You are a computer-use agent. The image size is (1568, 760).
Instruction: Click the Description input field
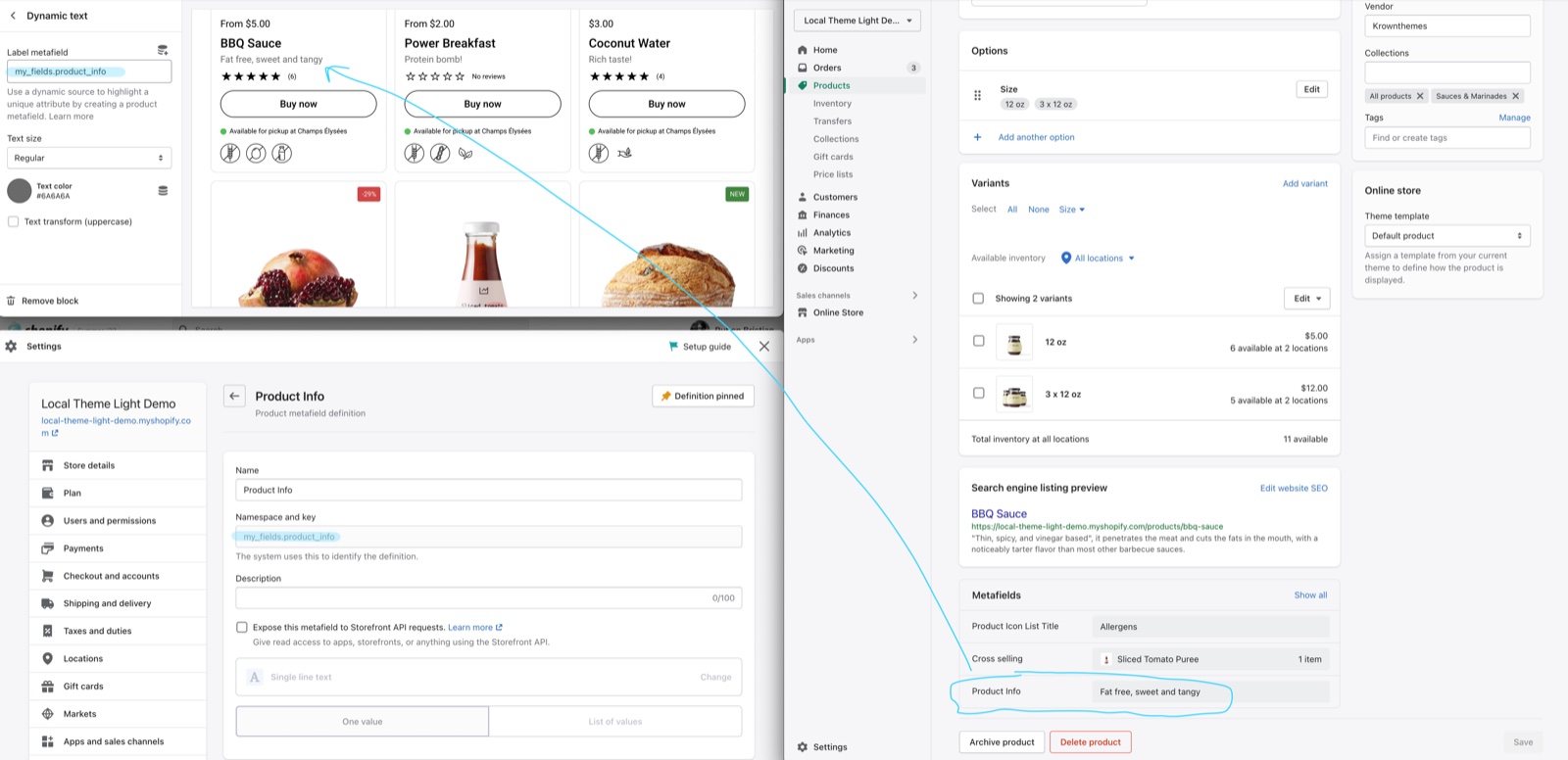pyautogui.click(x=488, y=597)
